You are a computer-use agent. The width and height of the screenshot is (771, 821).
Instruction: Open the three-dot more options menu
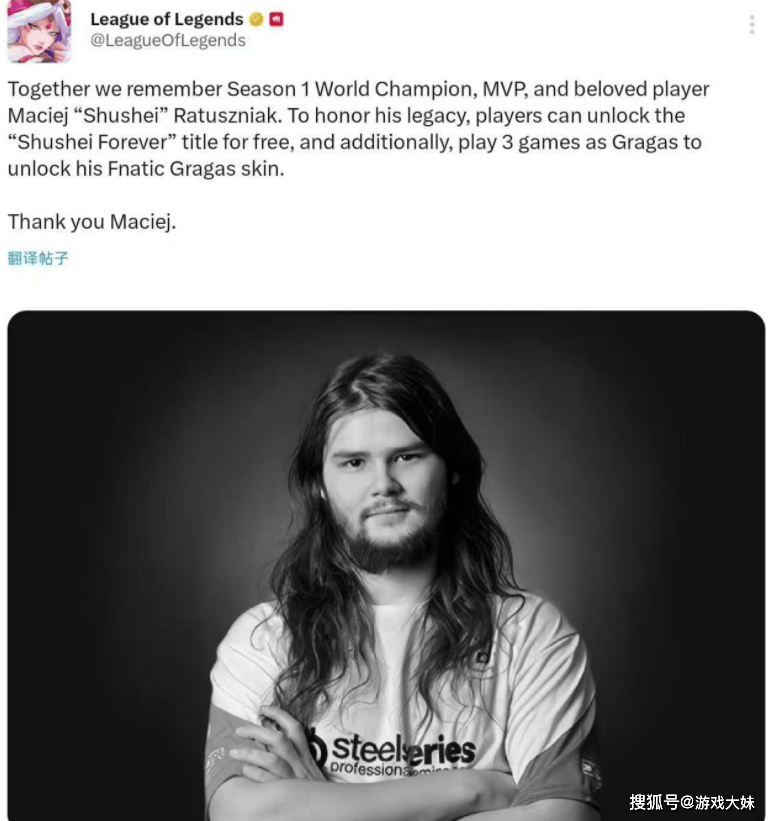click(752, 25)
